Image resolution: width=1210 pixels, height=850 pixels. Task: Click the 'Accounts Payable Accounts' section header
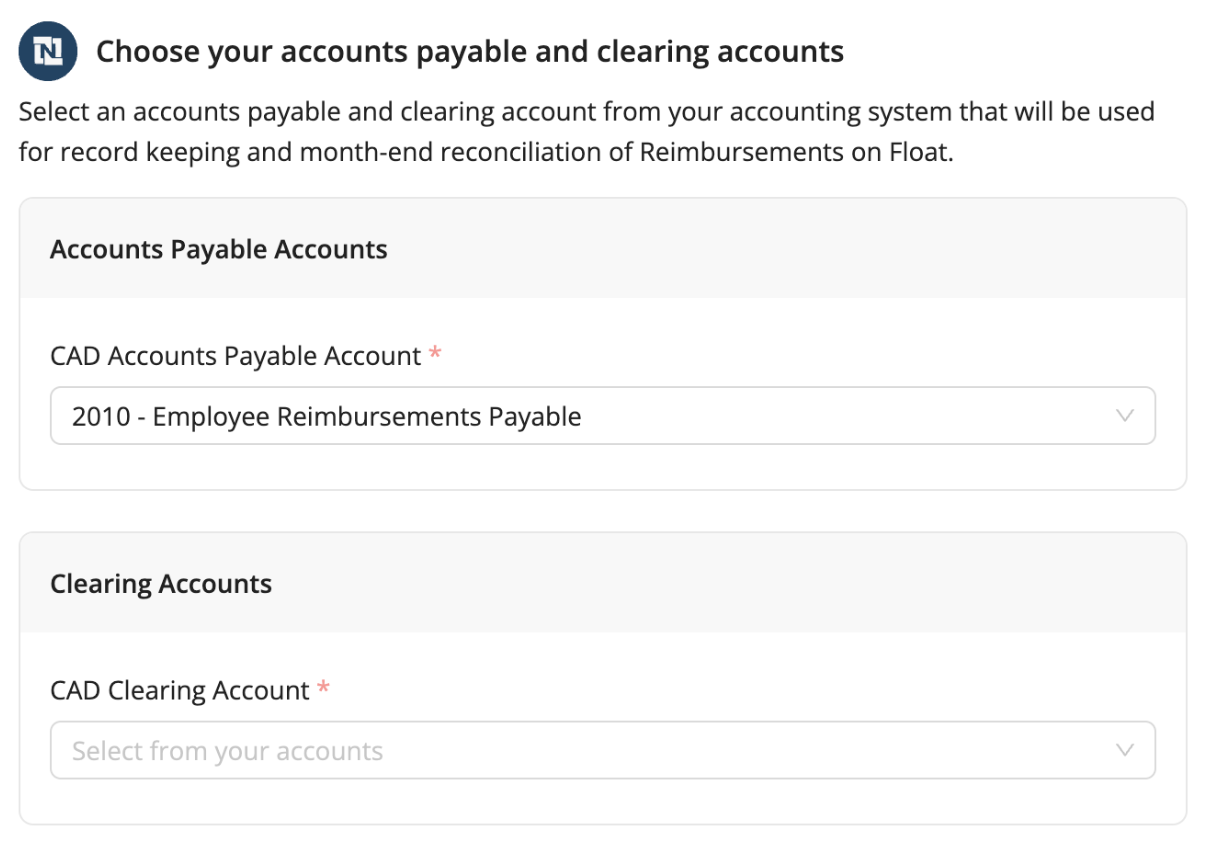point(219,249)
